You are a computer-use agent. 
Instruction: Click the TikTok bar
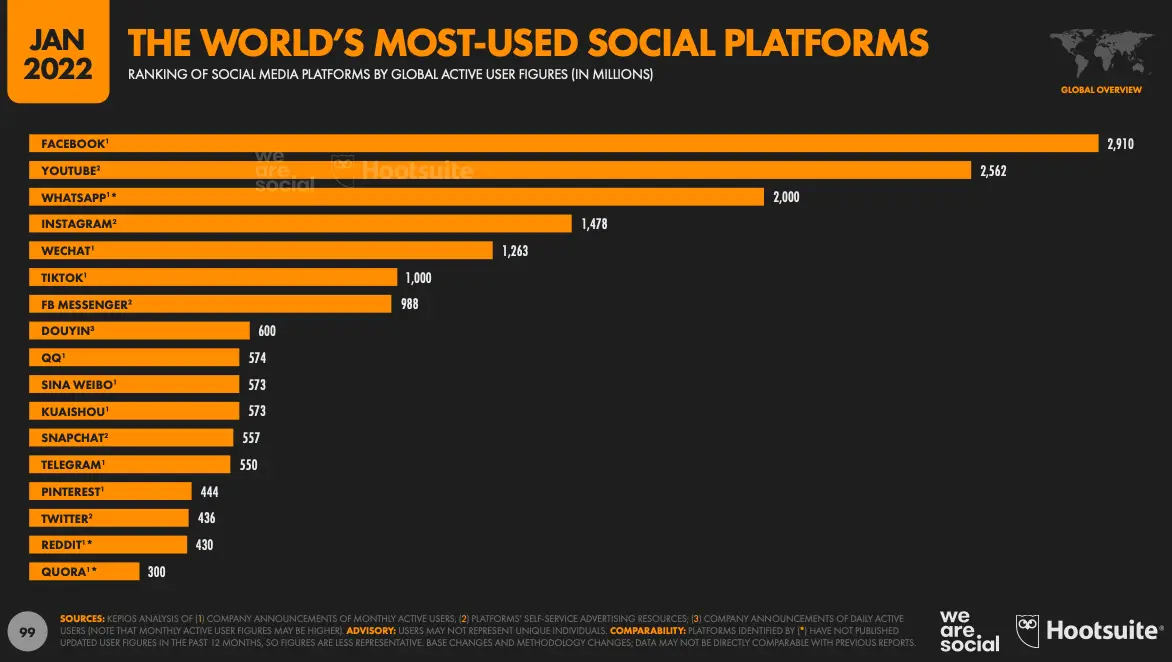213,278
